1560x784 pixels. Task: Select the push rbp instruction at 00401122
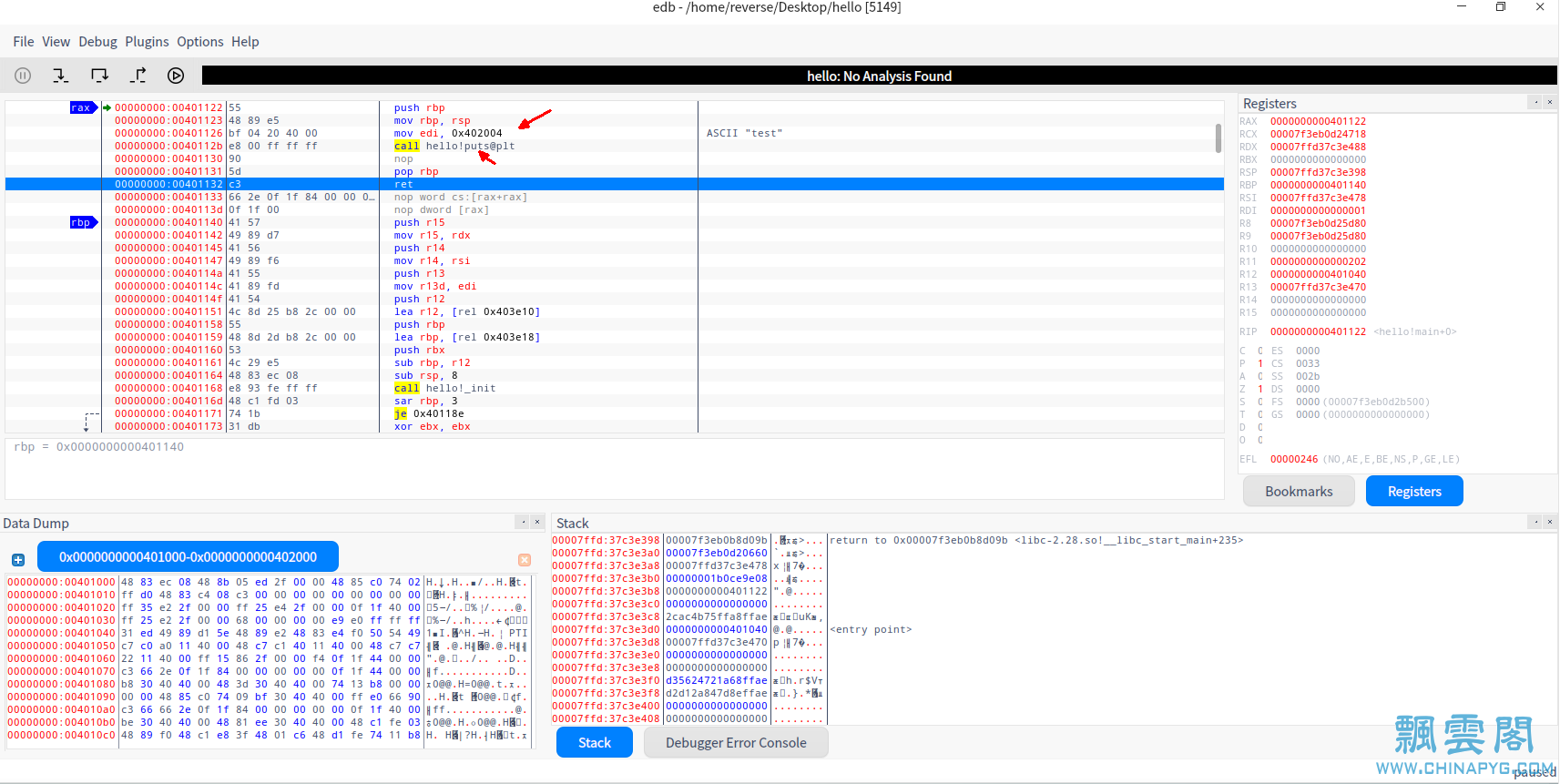[419, 107]
